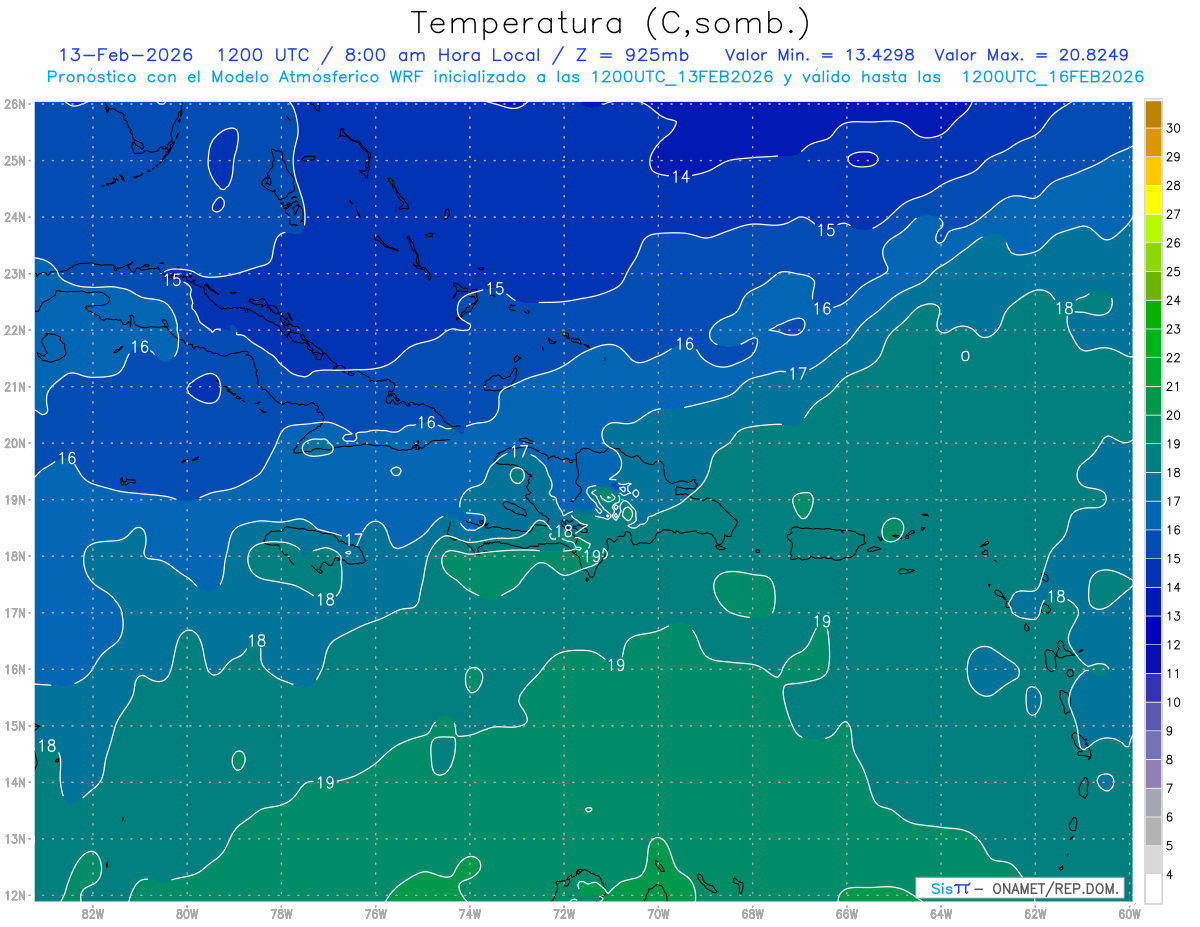Screen dimensions: 1200x927
Task: Click the 'Valor Min. = 13.4298' readout
Action: coord(822,55)
